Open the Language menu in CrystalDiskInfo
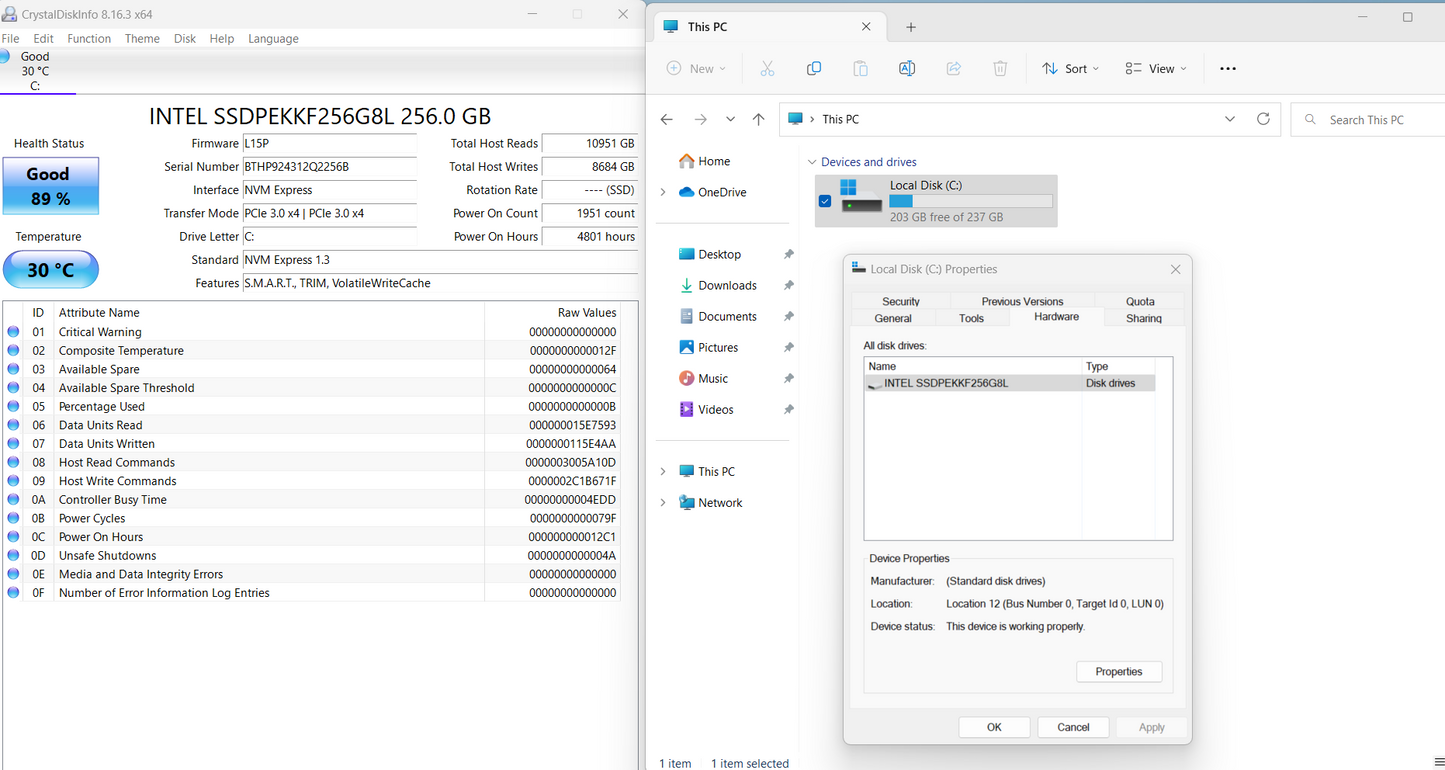Image resolution: width=1445 pixels, height=770 pixels. click(x=273, y=38)
